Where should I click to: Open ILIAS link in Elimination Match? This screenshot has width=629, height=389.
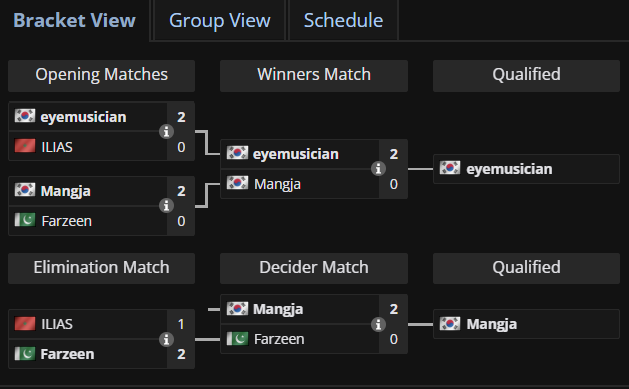click(57, 324)
